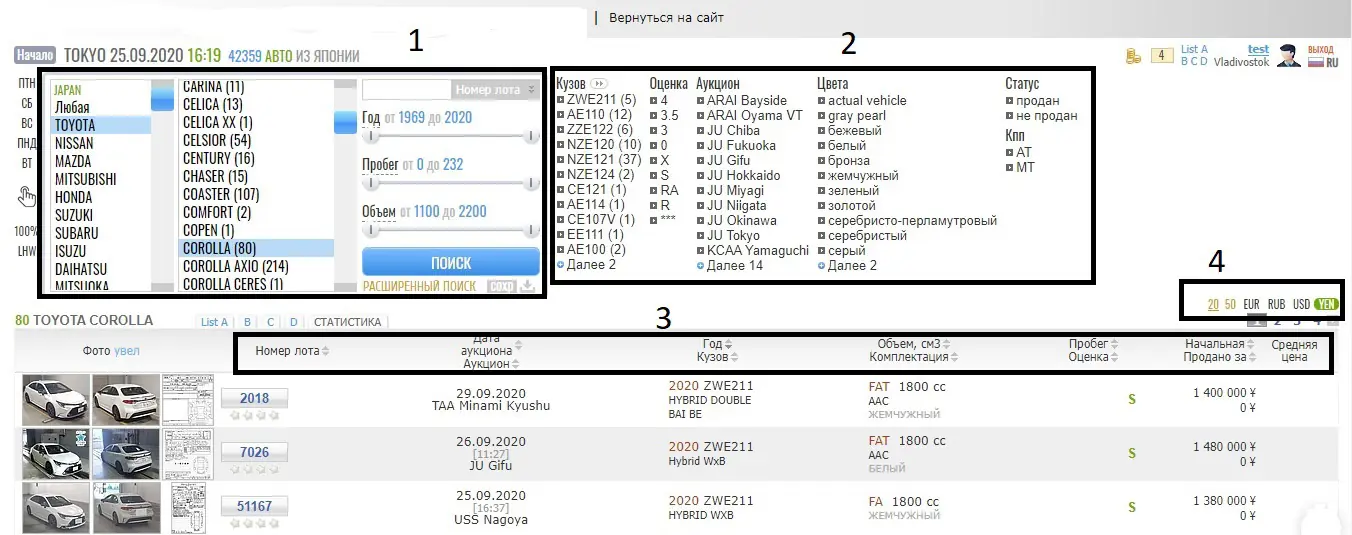Click the double-arrow icon next to Кузов heading
Viewport: 1352px width, 535px height.
[599, 84]
